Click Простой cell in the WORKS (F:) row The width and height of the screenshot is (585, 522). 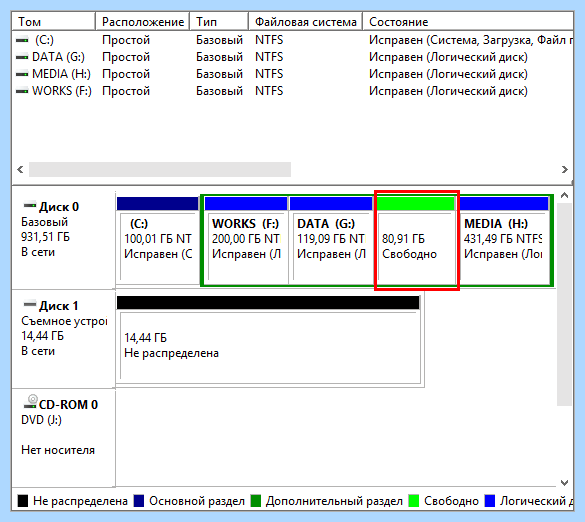126,91
